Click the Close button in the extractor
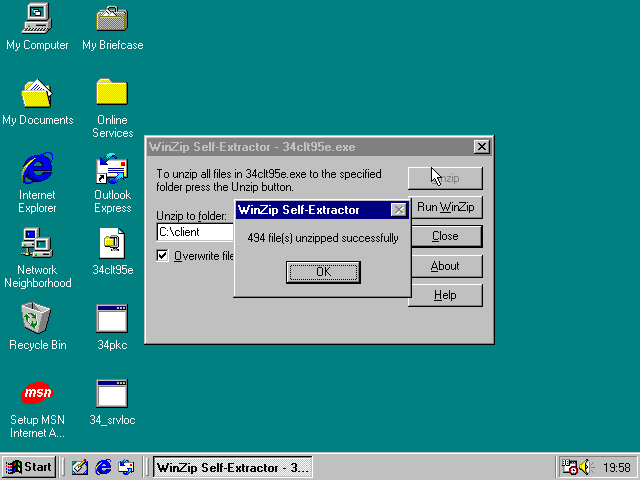Screen dimensions: 640x480 445,236
